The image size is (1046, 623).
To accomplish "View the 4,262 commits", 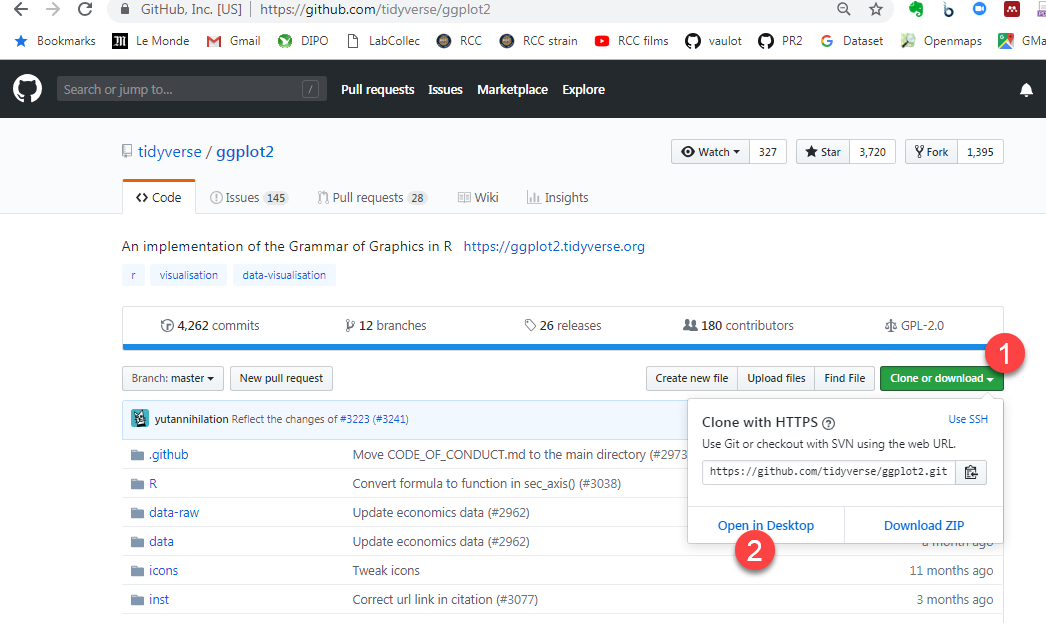I will coord(210,326).
